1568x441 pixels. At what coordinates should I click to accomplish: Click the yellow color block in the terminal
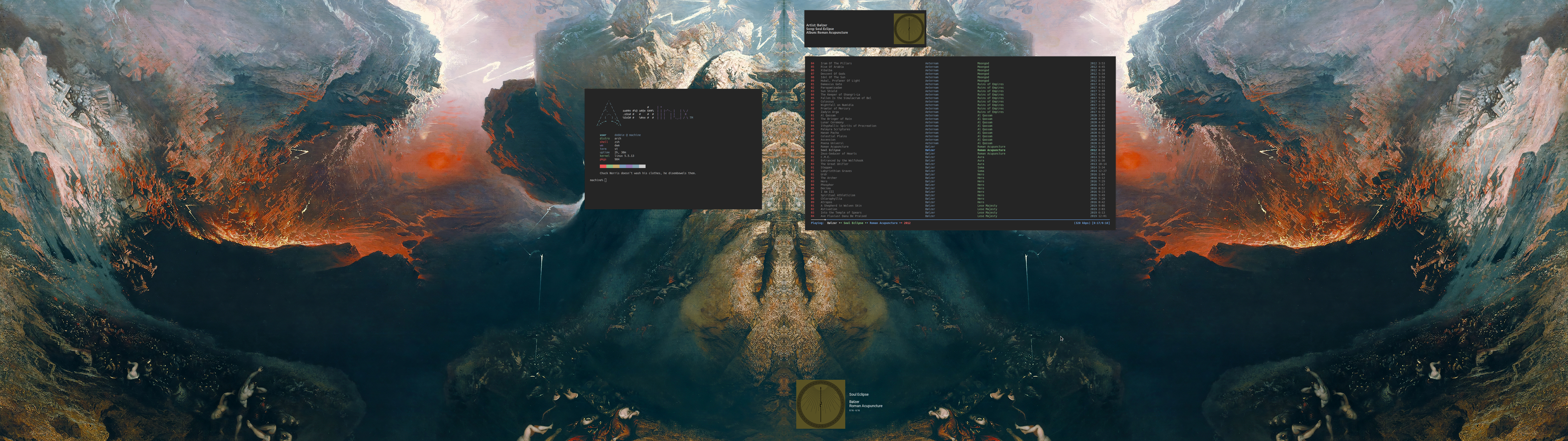click(616, 166)
